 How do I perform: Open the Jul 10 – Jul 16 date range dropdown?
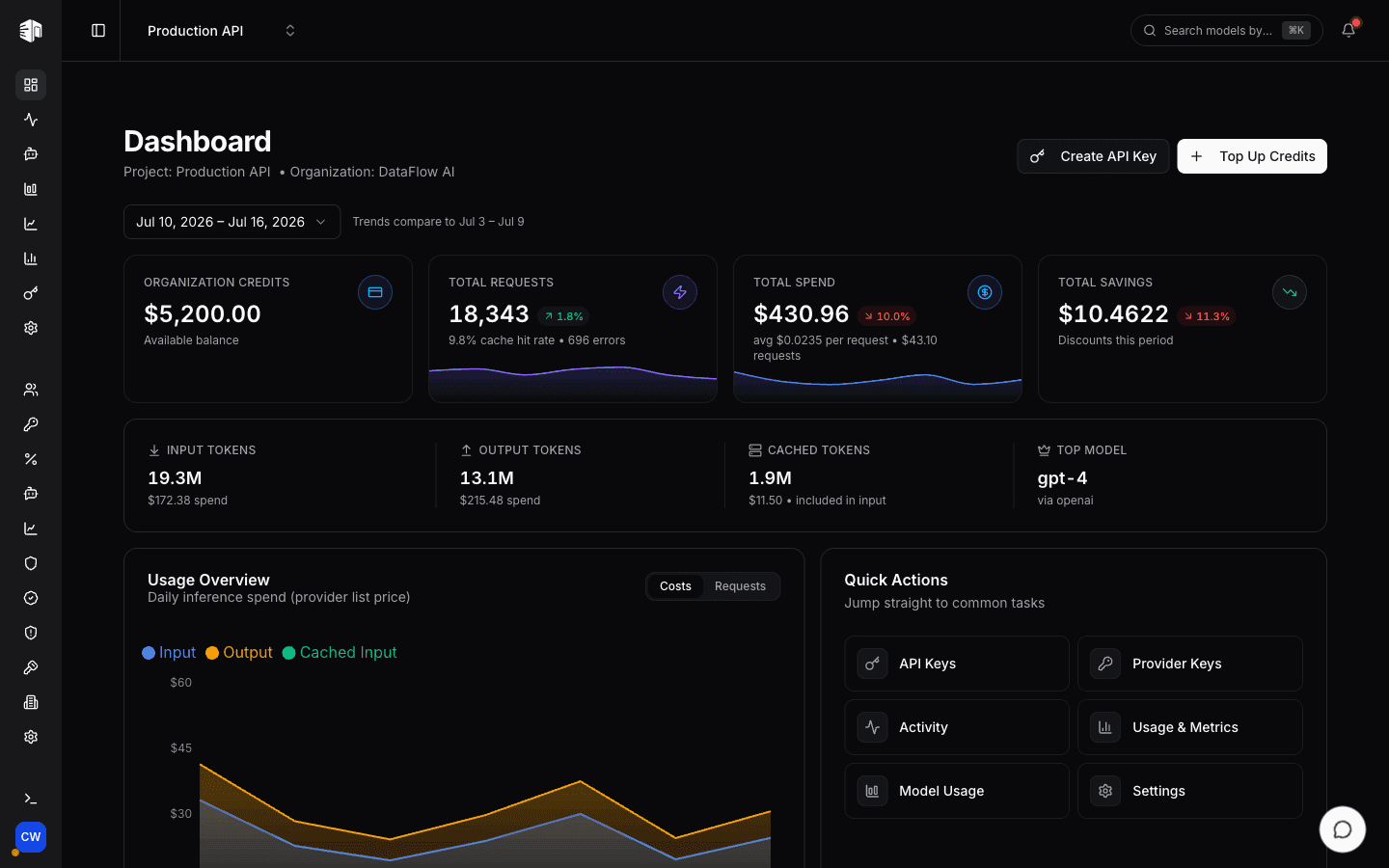231,222
